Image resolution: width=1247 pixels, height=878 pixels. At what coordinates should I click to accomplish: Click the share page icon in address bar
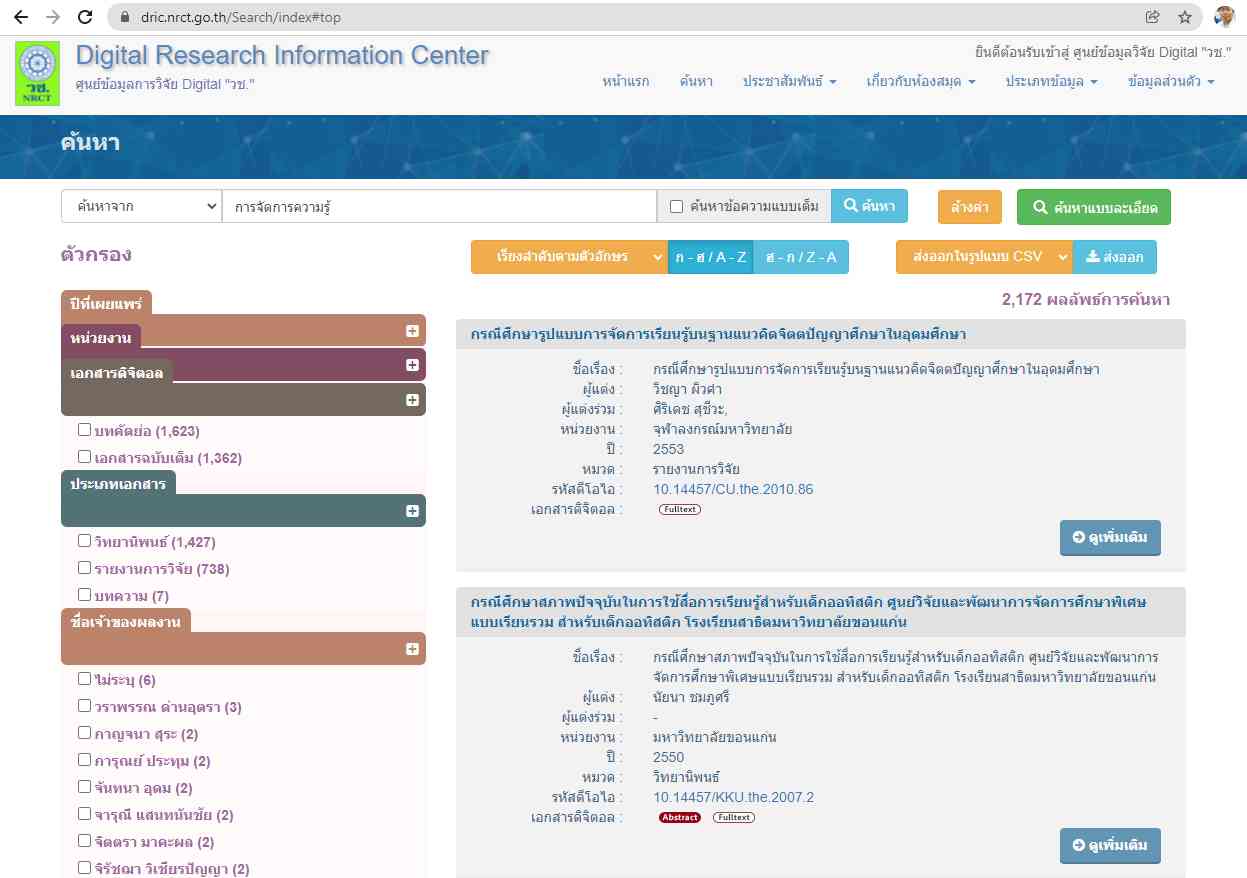click(x=1153, y=17)
